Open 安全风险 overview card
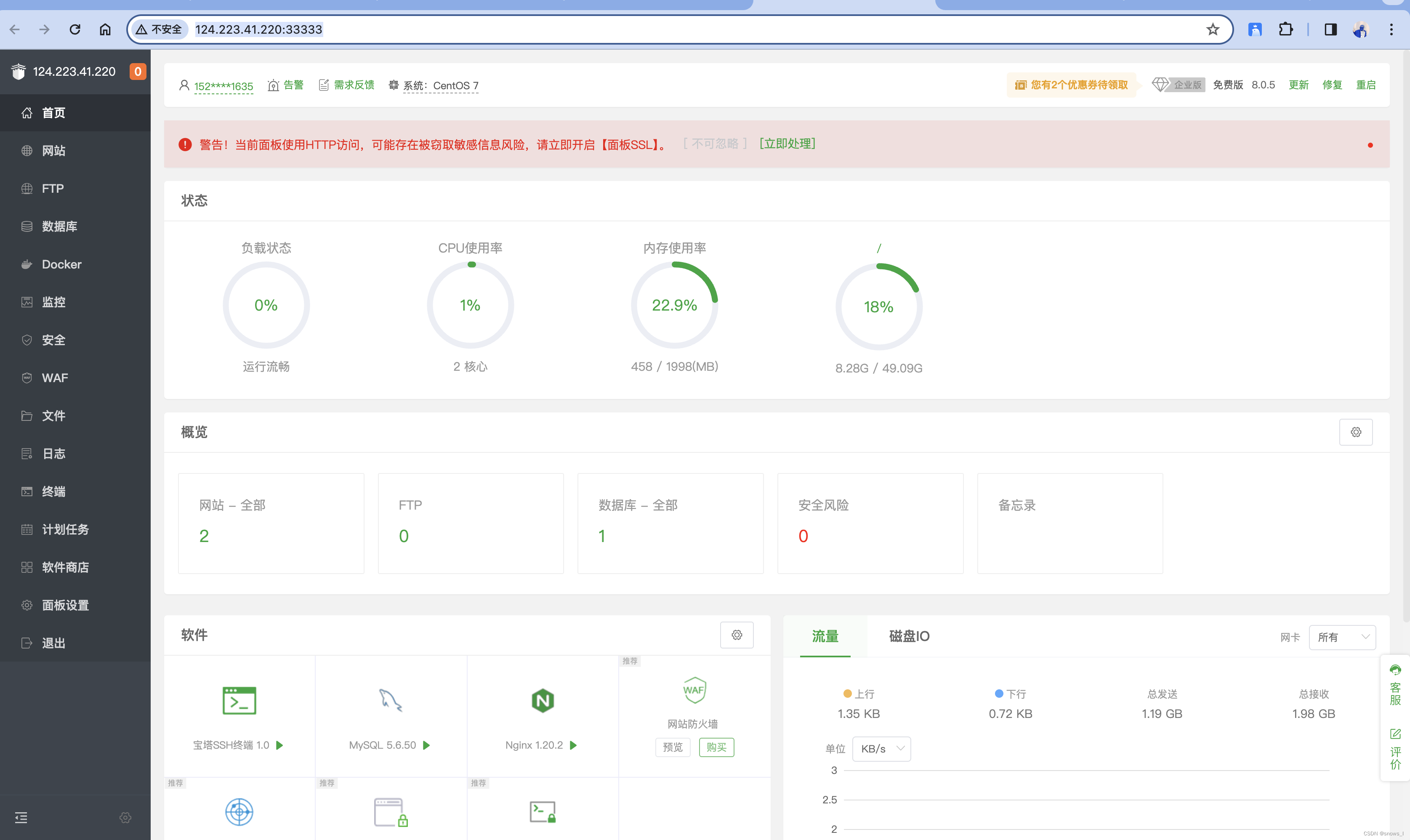Viewport: 1410px width, 840px height. [x=870, y=524]
